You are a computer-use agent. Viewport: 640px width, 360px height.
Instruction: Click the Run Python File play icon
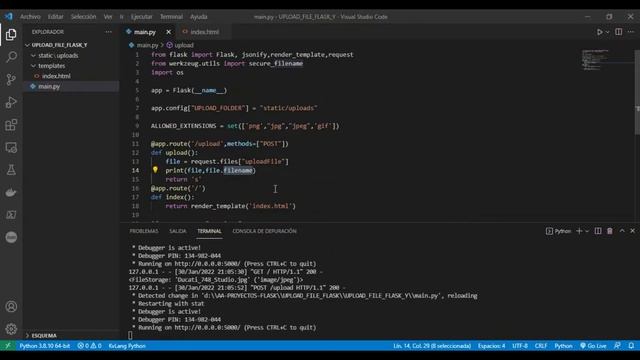(x=599, y=32)
